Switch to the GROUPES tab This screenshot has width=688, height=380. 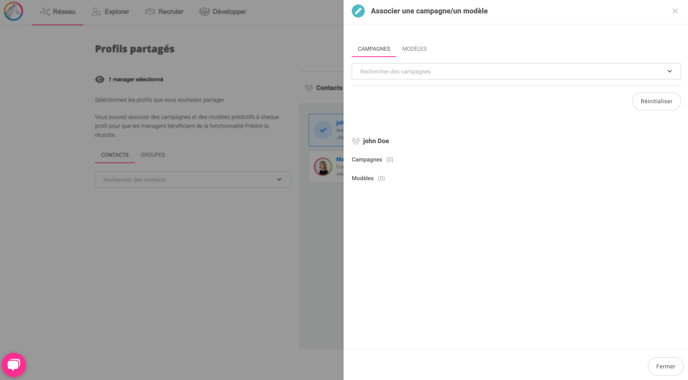pyautogui.click(x=153, y=155)
